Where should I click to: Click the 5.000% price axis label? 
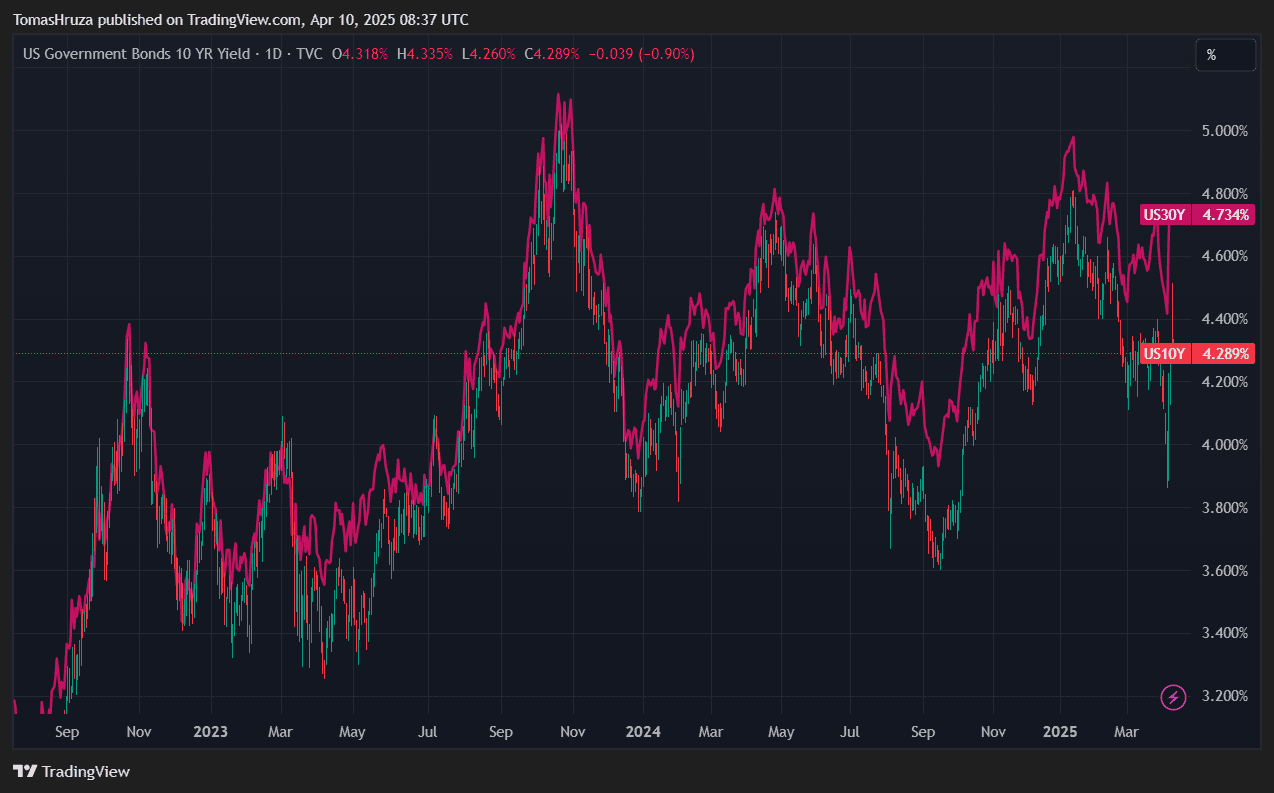[1224, 131]
